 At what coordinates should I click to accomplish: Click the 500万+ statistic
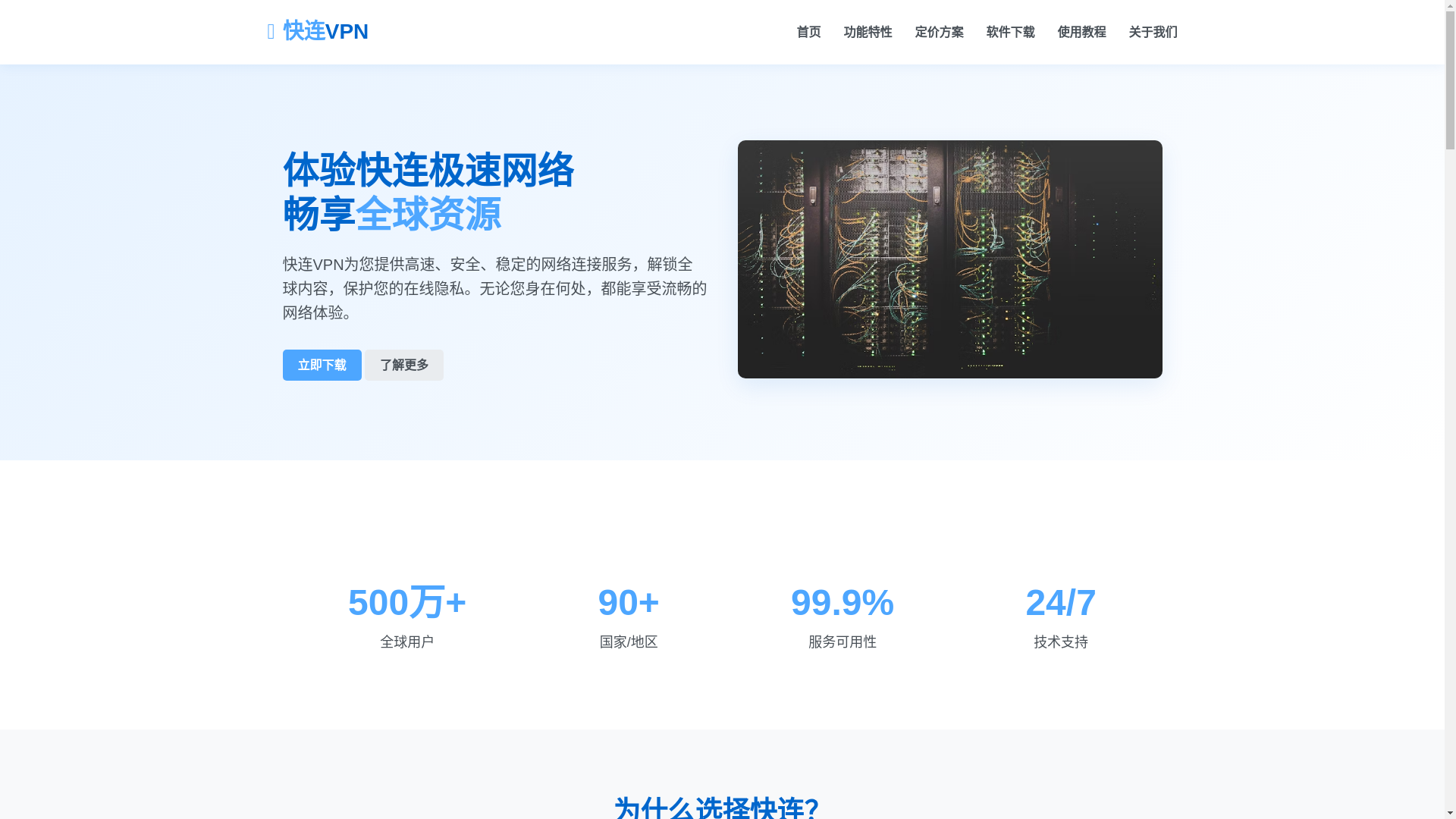[x=407, y=602]
